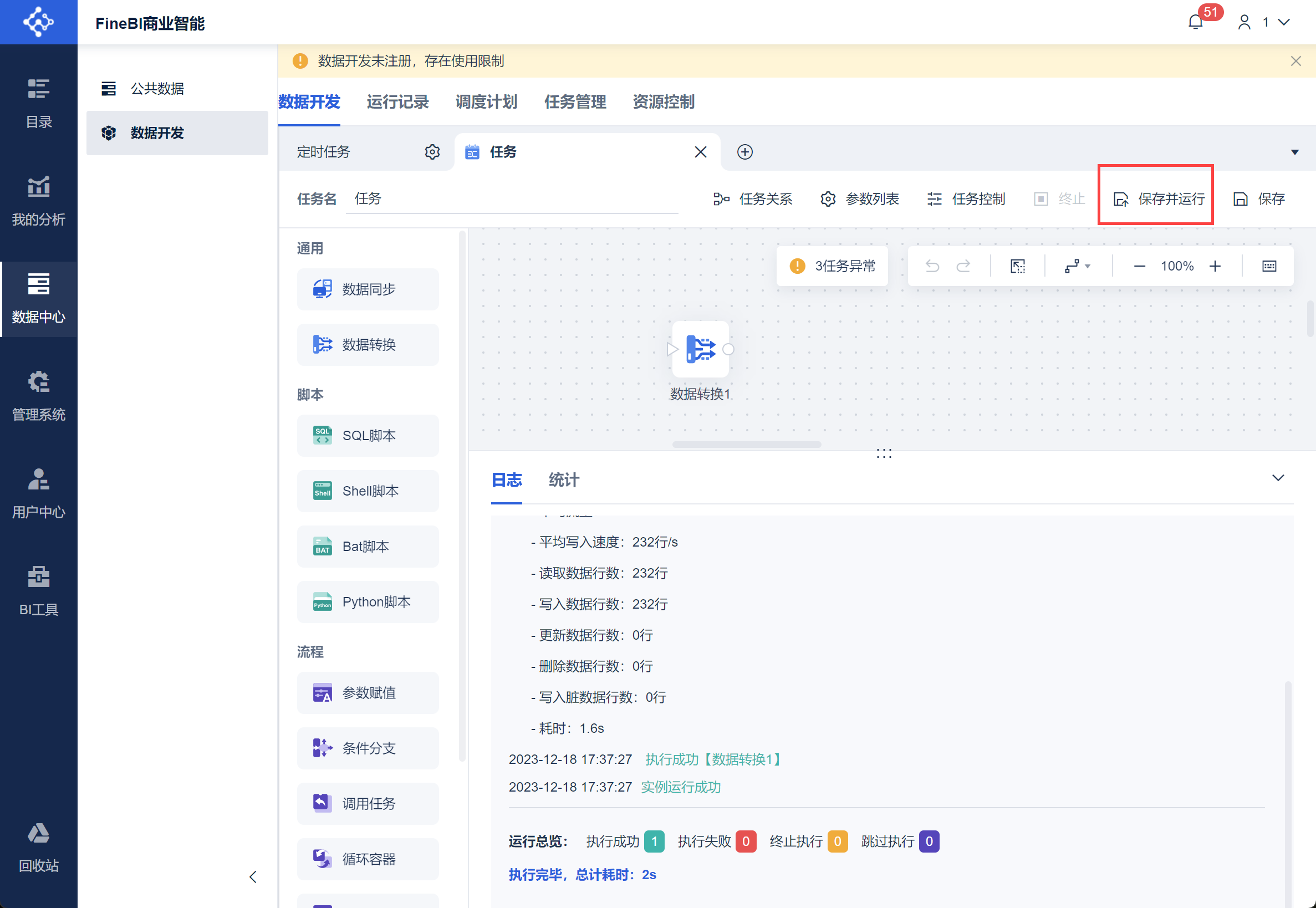Open the 任务控制 button
Screen dimensions: 1316x908
pyautogui.click(x=966, y=198)
